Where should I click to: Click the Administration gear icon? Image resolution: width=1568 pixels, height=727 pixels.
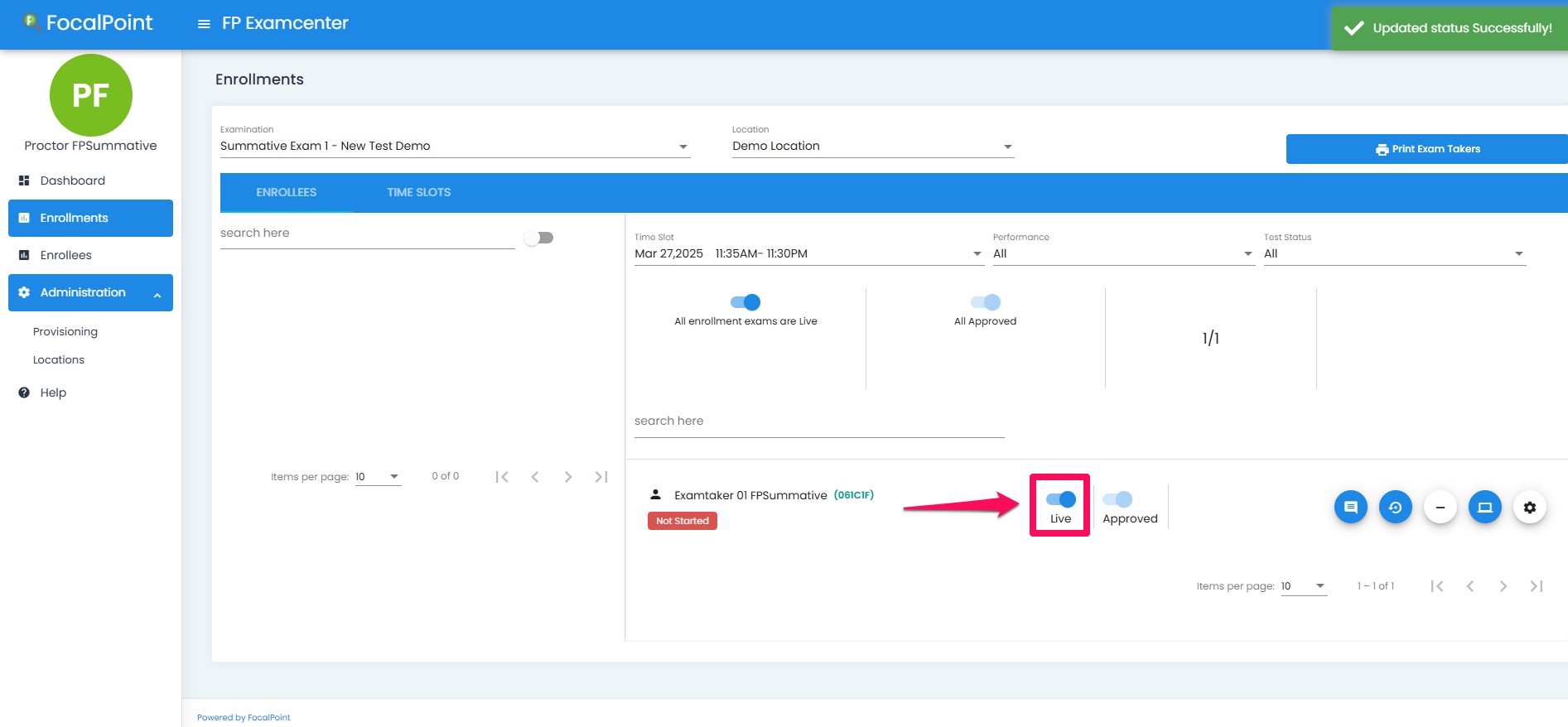click(24, 292)
